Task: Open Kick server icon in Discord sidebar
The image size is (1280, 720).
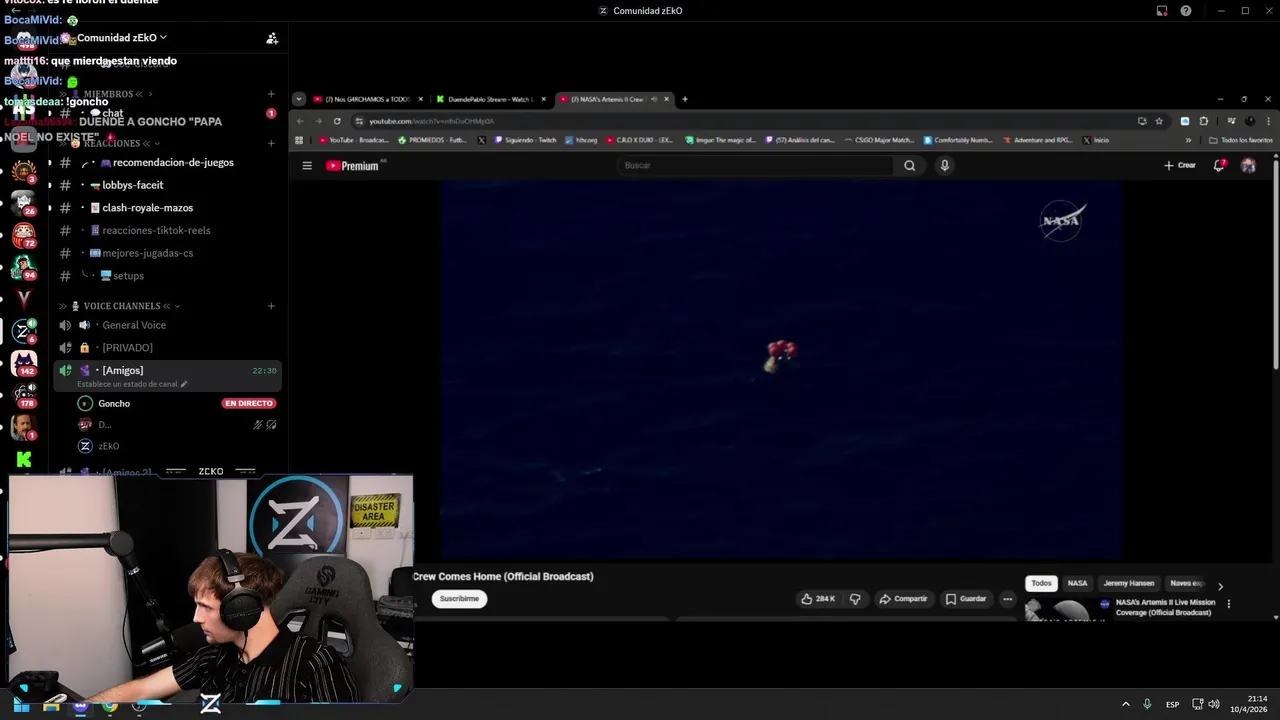Action: coord(24,459)
